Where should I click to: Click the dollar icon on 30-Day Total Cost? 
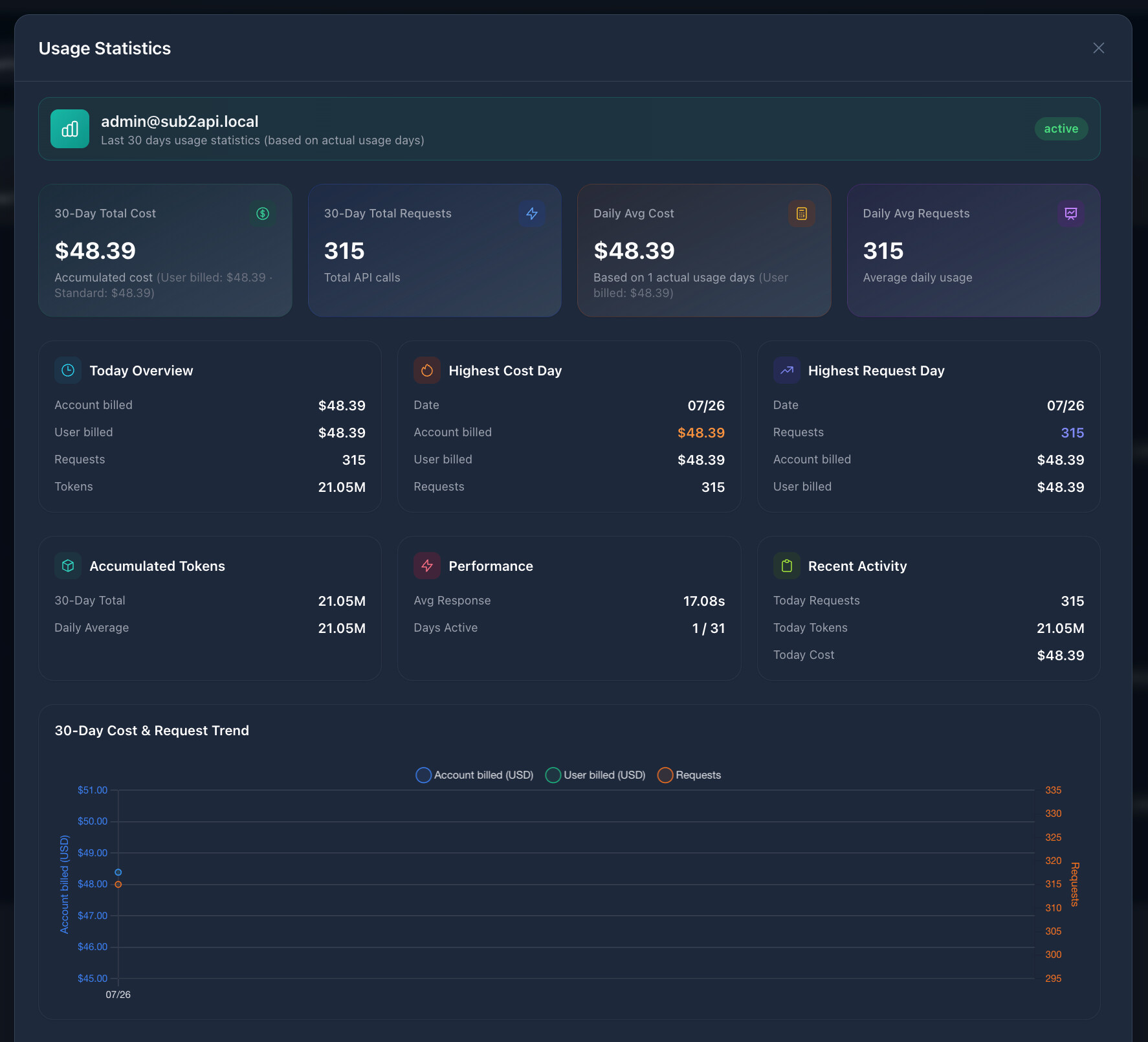click(262, 214)
